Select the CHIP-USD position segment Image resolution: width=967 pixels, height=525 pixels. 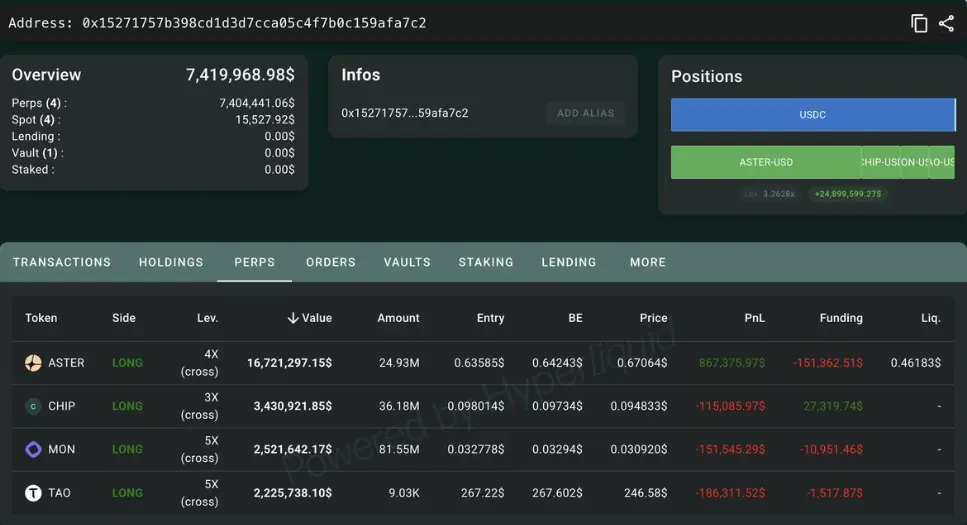point(881,162)
